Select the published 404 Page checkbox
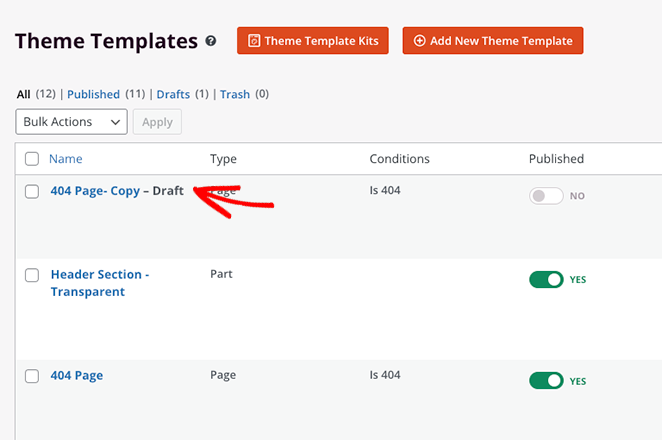 (32, 376)
